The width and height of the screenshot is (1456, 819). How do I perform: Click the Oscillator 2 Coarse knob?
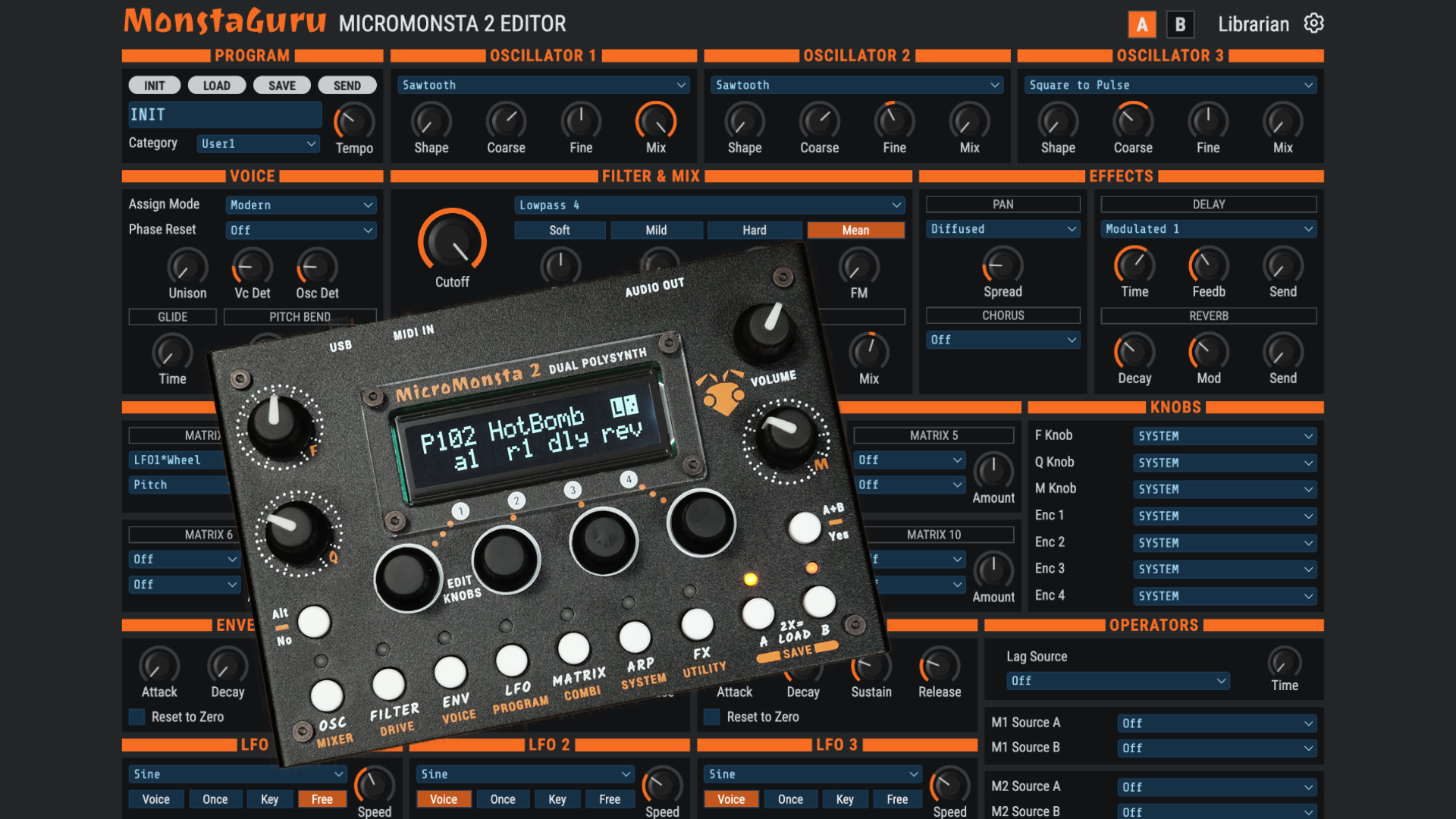pyautogui.click(x=820, y=121)
